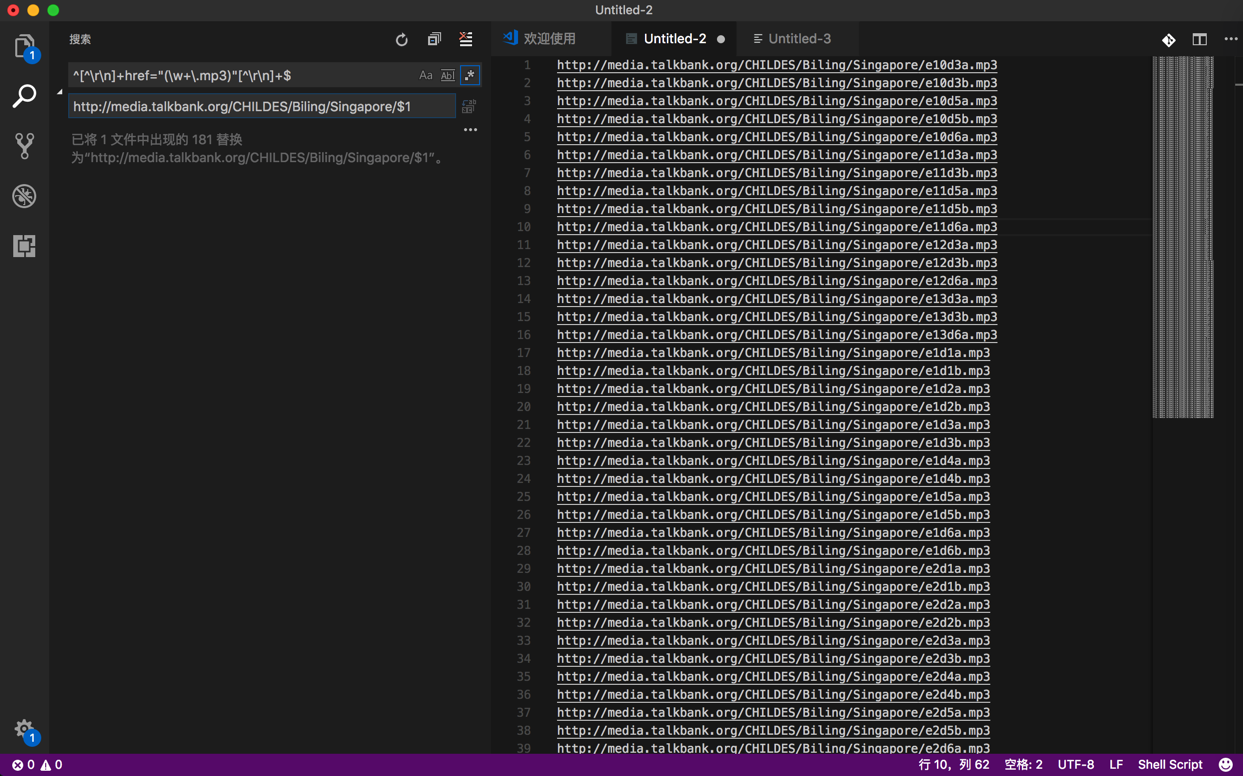Click the feedback smiley icon
The image size is (1243, 776).
(x=1226, y=765)
